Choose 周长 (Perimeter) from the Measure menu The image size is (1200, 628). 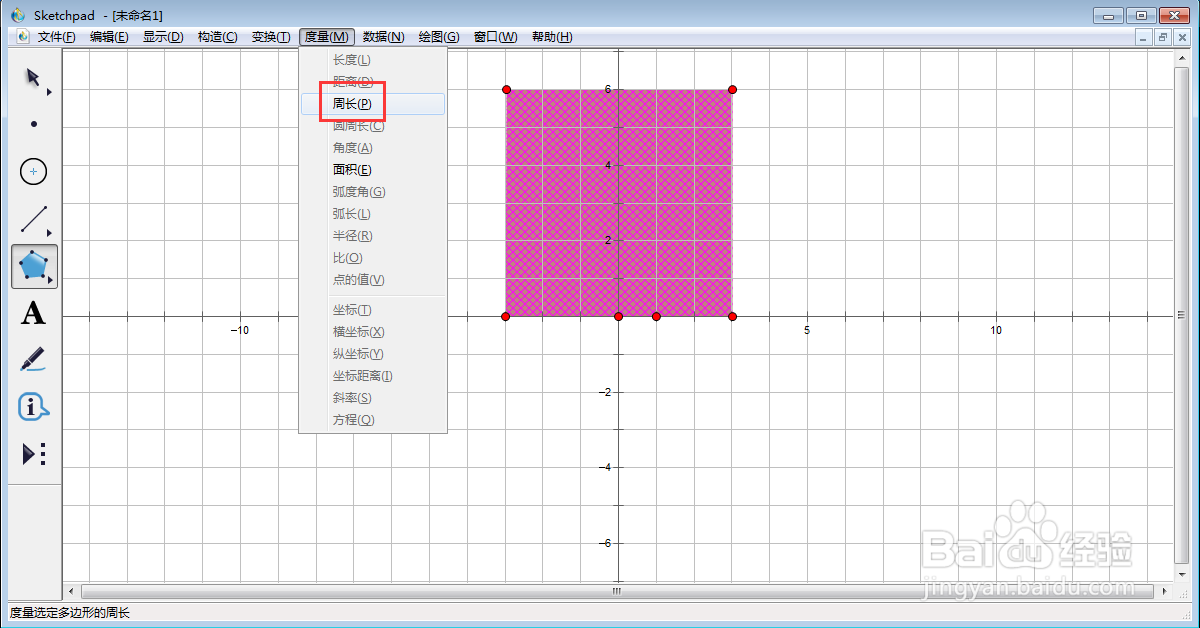[x=351, y=103]
